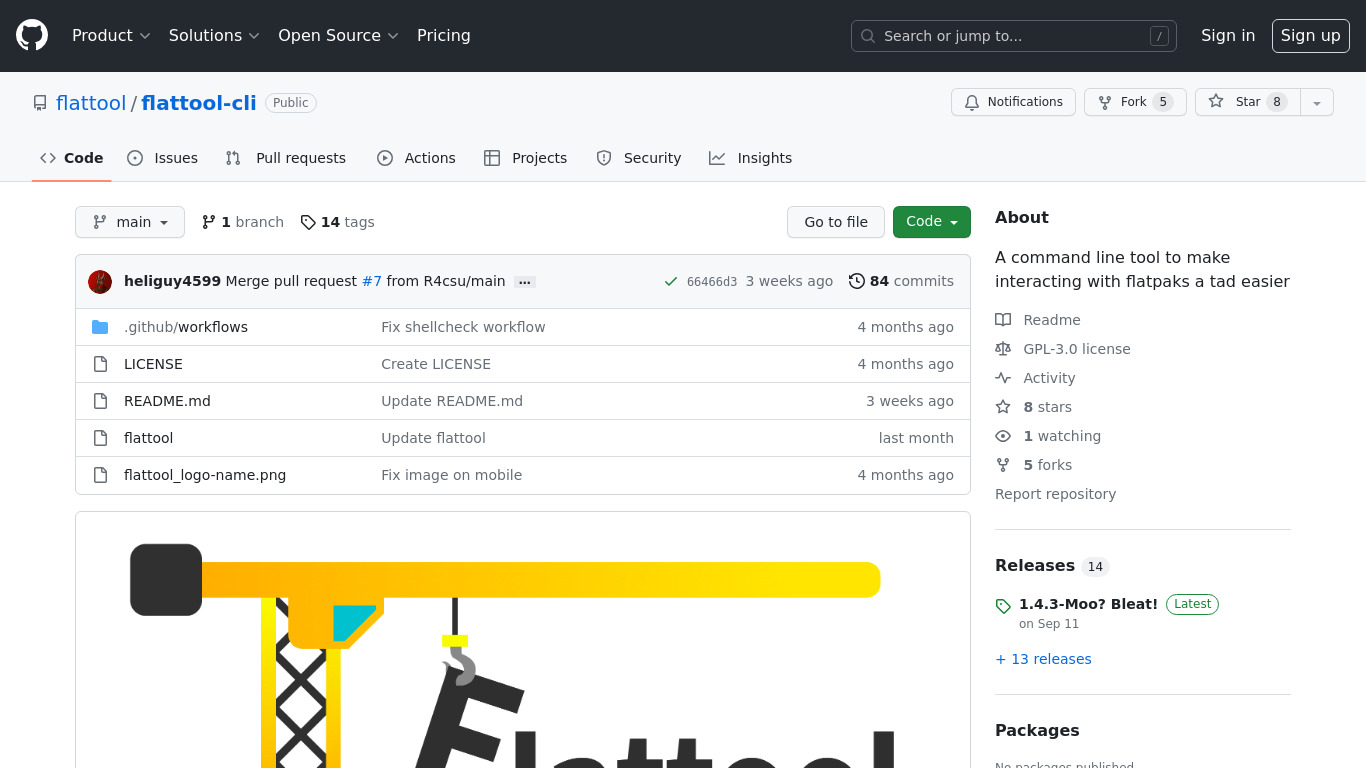This screenshot has height=768, width=1366.
Task: Open the flattool owner link
Action: [x=91, y=103]
